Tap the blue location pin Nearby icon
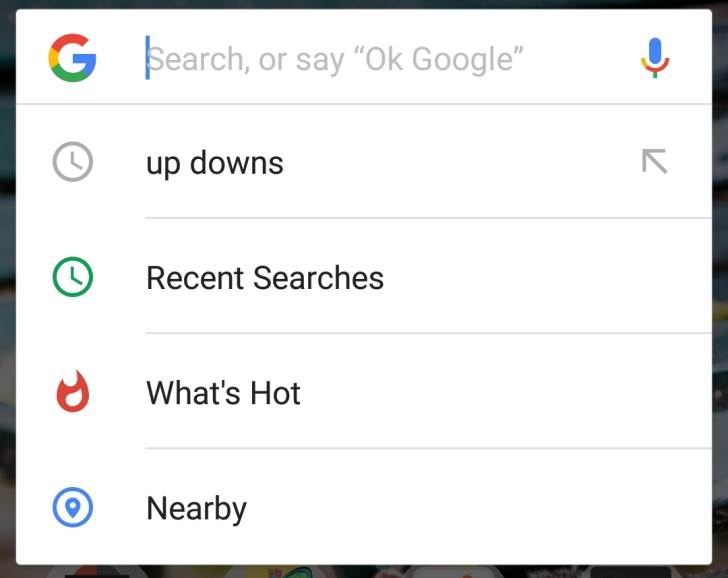Screen dimensions: 728x578 coord(72,508)
